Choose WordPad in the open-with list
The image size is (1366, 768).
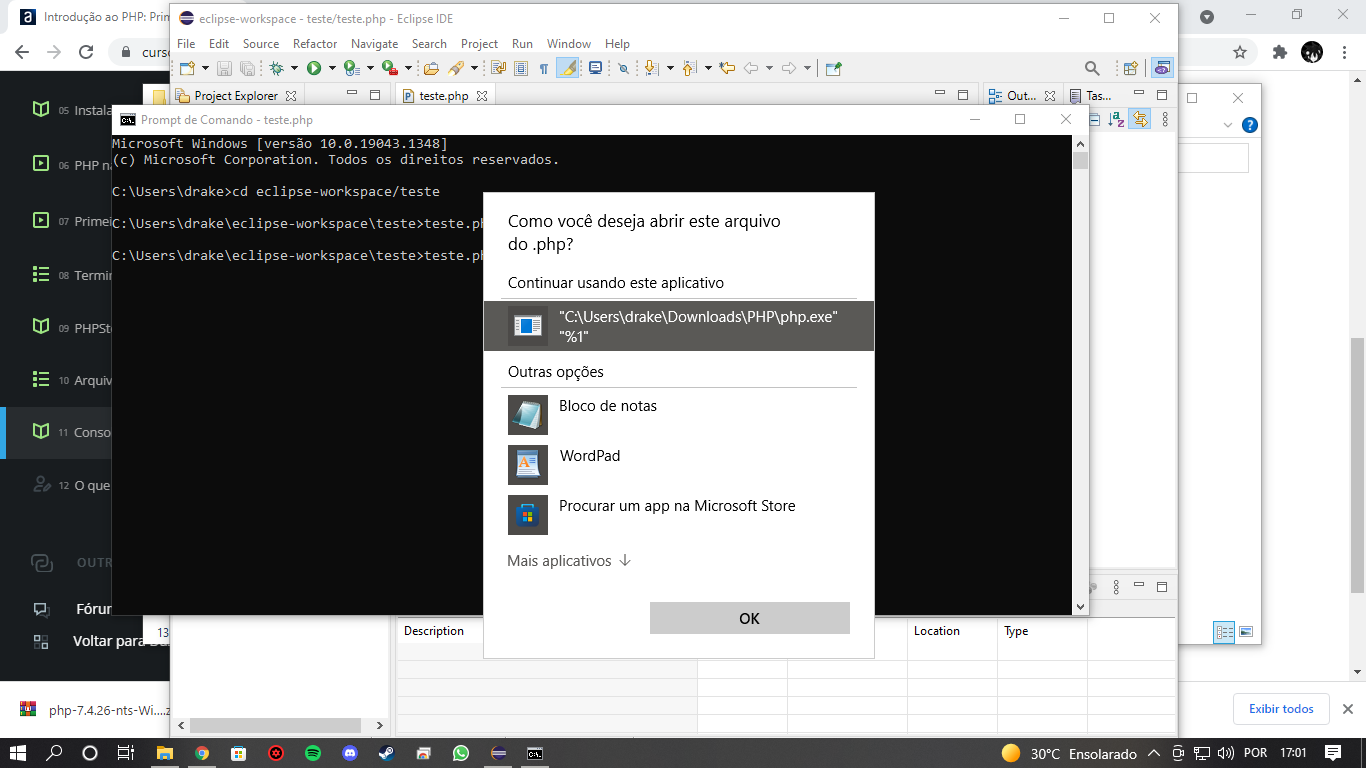coord(679,464)
